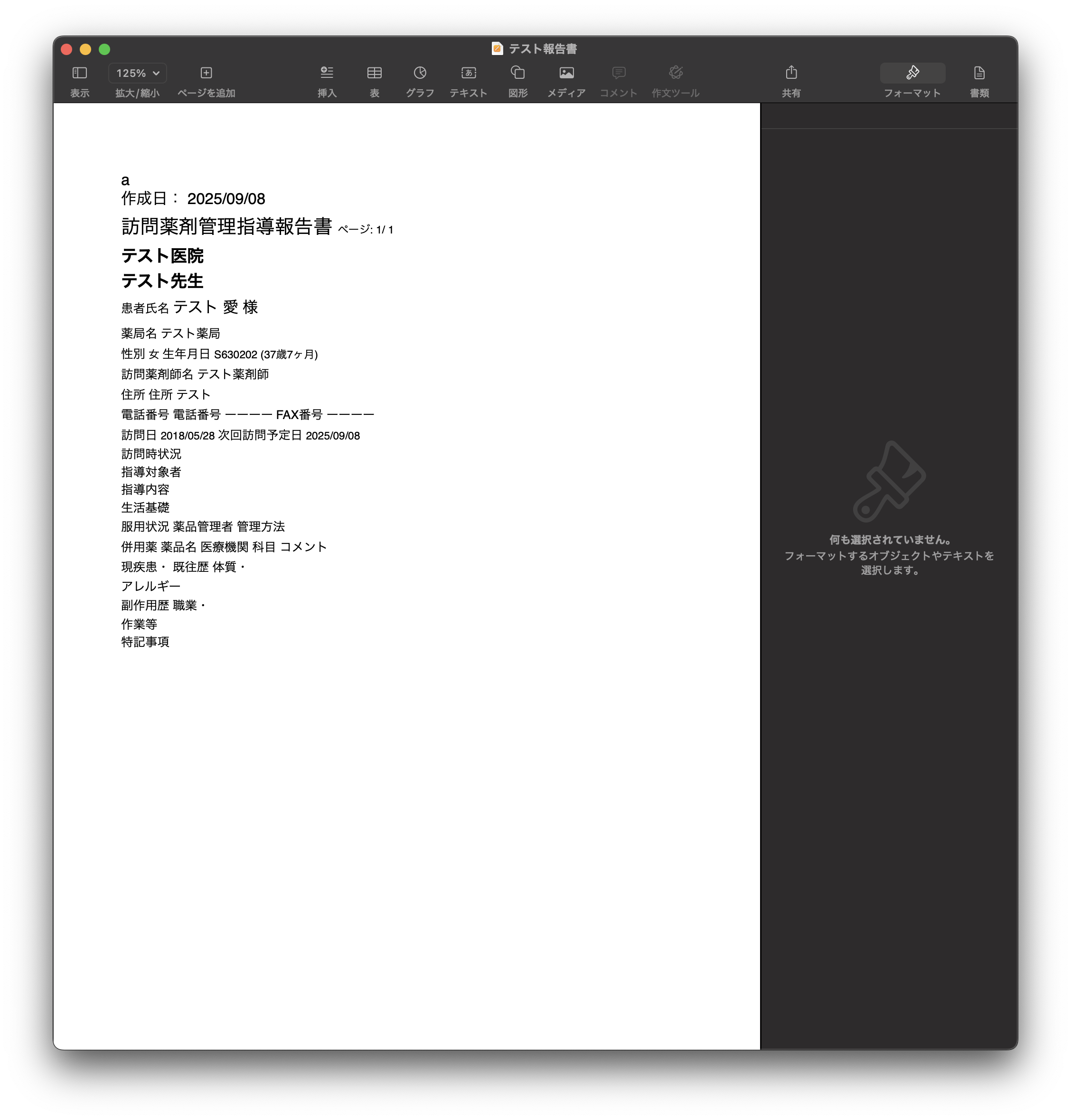Click the Pages icon in the title bar
The image size is (1071, 1120).
496,49
